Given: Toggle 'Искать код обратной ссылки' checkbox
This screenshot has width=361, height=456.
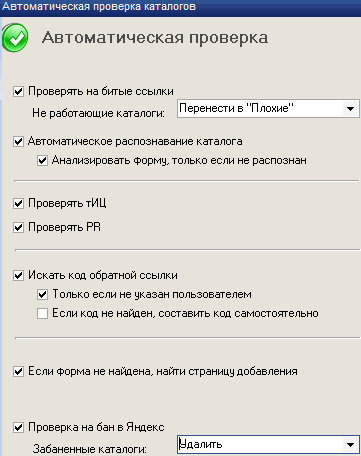Looking at the screenshot, I should click(18, 276).
